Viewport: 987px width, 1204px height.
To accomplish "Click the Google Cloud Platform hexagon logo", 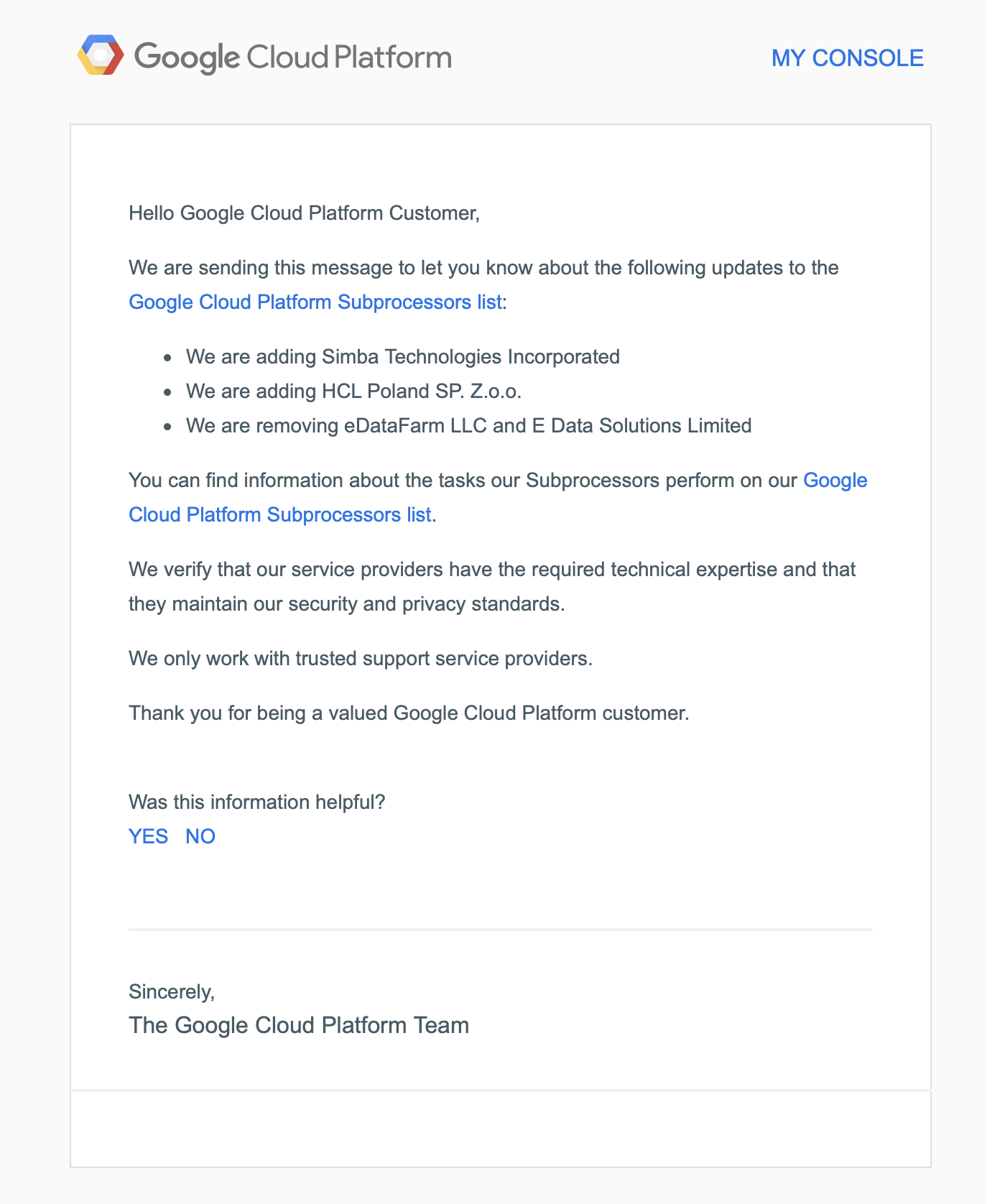I will pos(101,55).
